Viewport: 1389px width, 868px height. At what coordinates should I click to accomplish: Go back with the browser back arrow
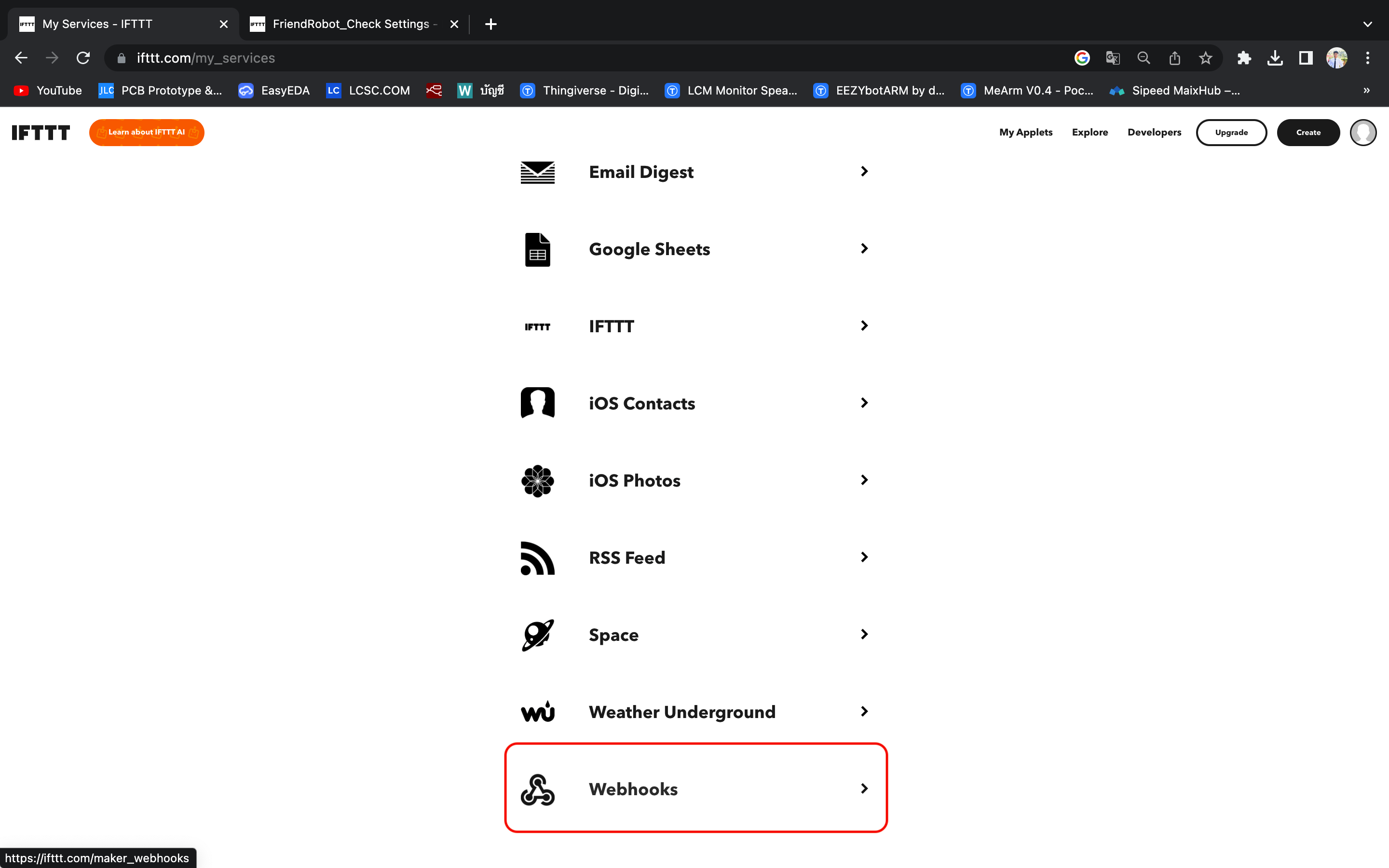21,58
